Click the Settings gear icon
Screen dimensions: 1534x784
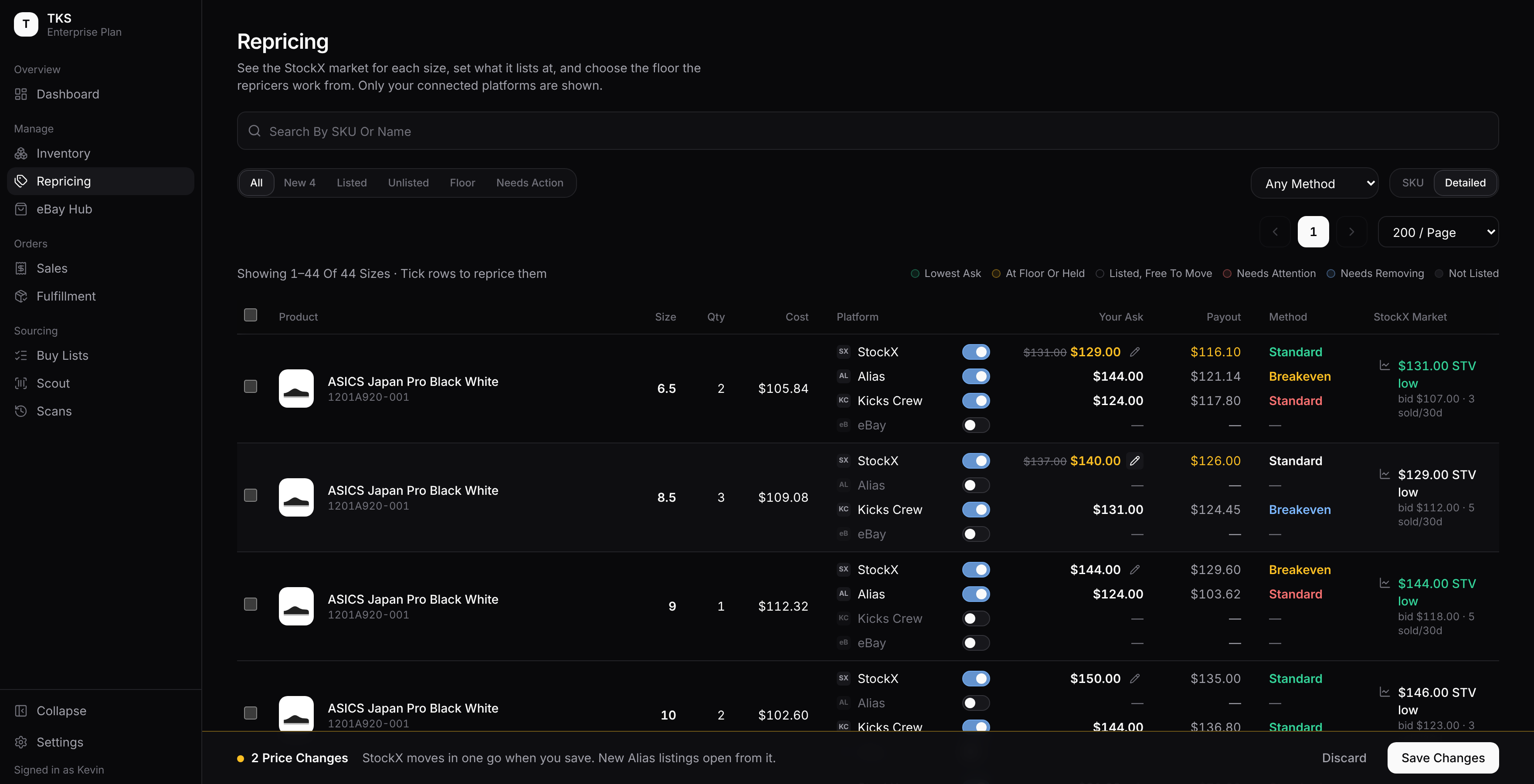[x=21, y=742]
